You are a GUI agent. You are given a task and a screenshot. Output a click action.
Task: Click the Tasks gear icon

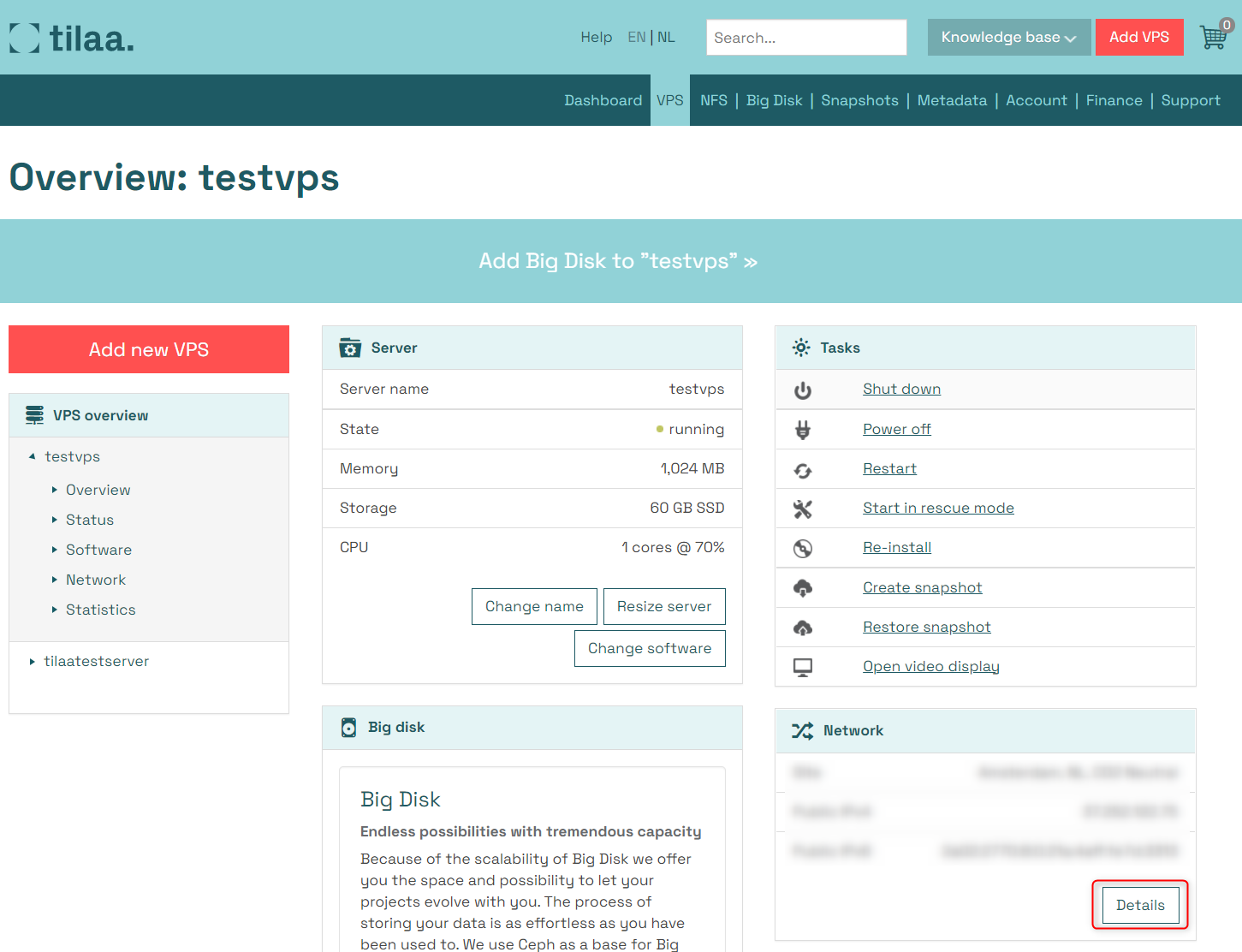[800, 348]
